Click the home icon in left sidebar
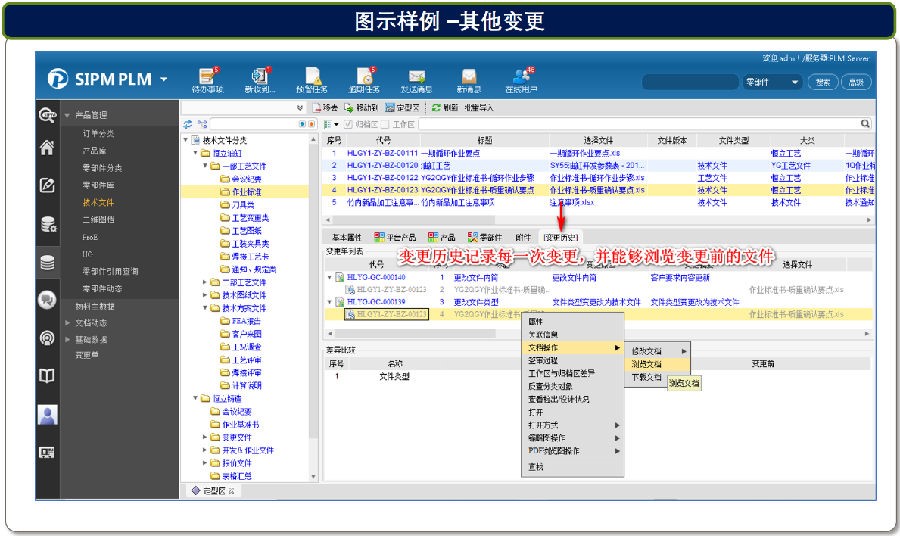 [47, 148]
